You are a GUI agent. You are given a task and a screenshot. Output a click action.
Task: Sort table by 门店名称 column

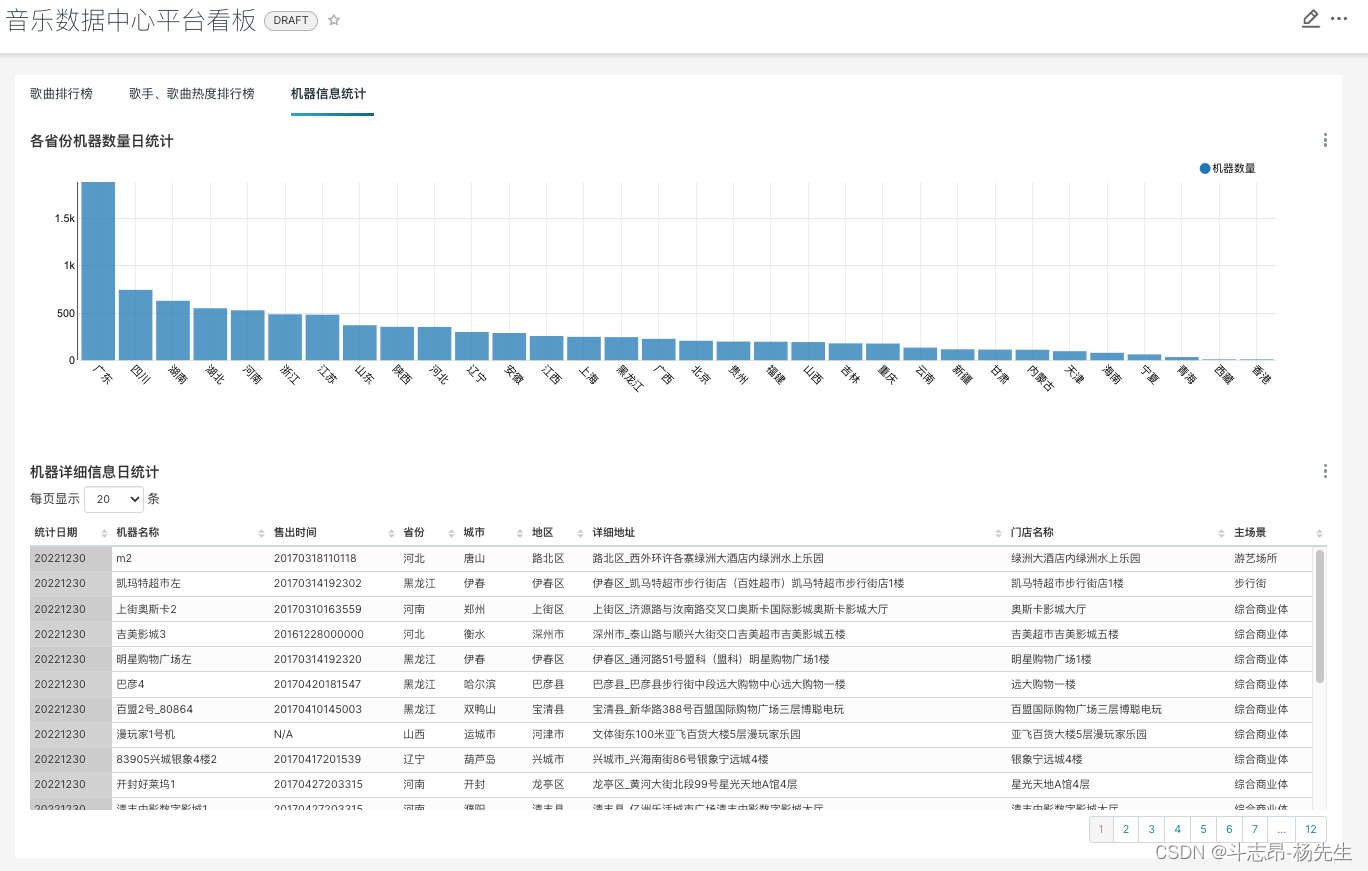pyautogui.click(x=1118, y=533)
